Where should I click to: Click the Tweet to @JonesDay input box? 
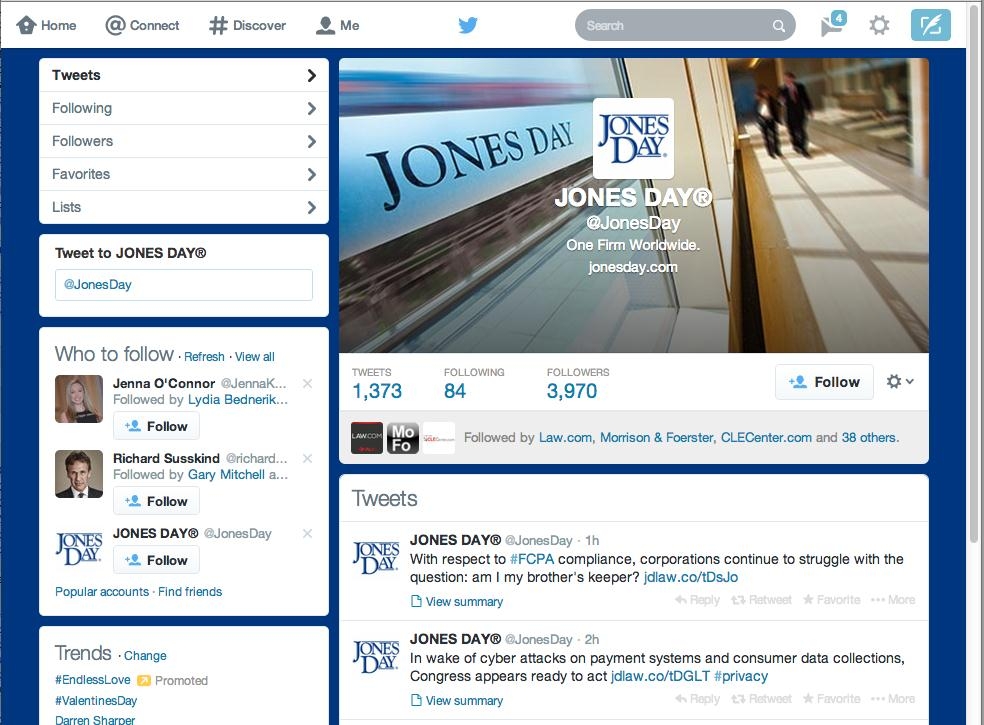pyautogui.click(x=184, y=285)
